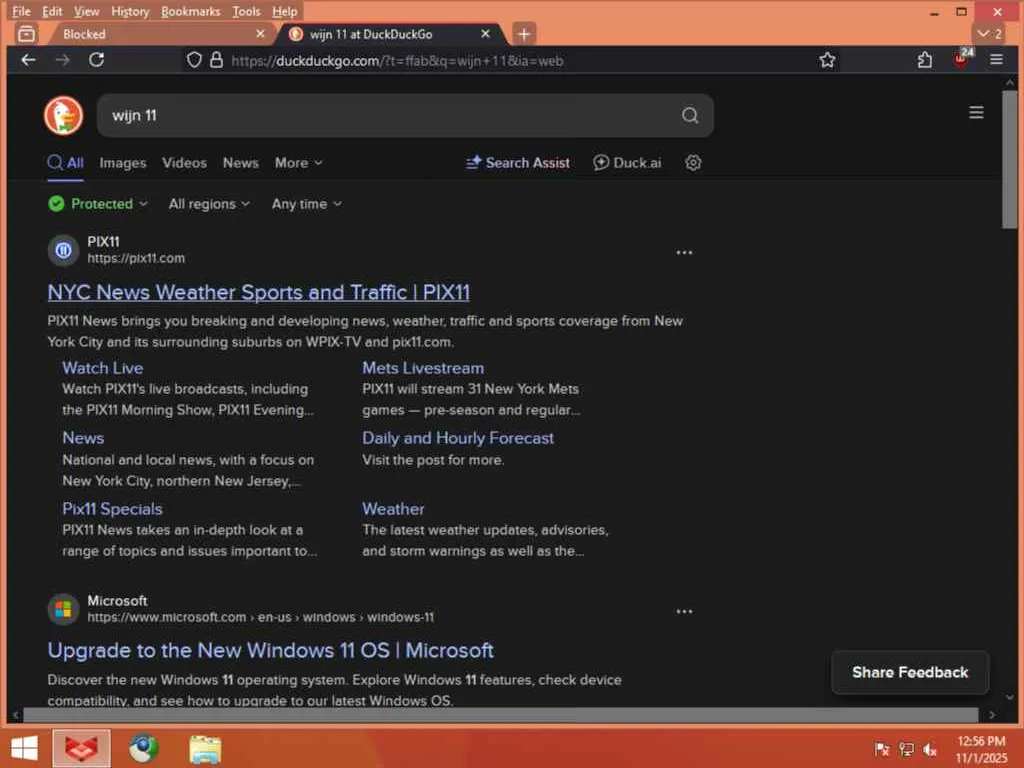Close the wijn 11 at DuckDuckGo tab
The image size is (1024, 768).
485,34
